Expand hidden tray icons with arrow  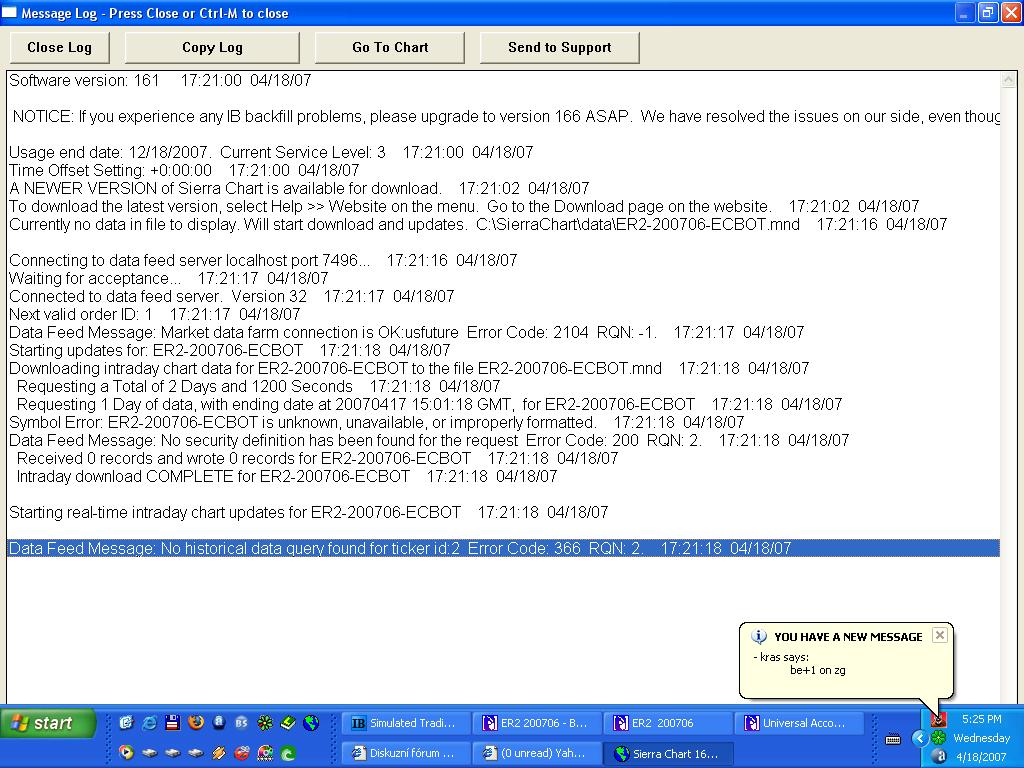920,739
